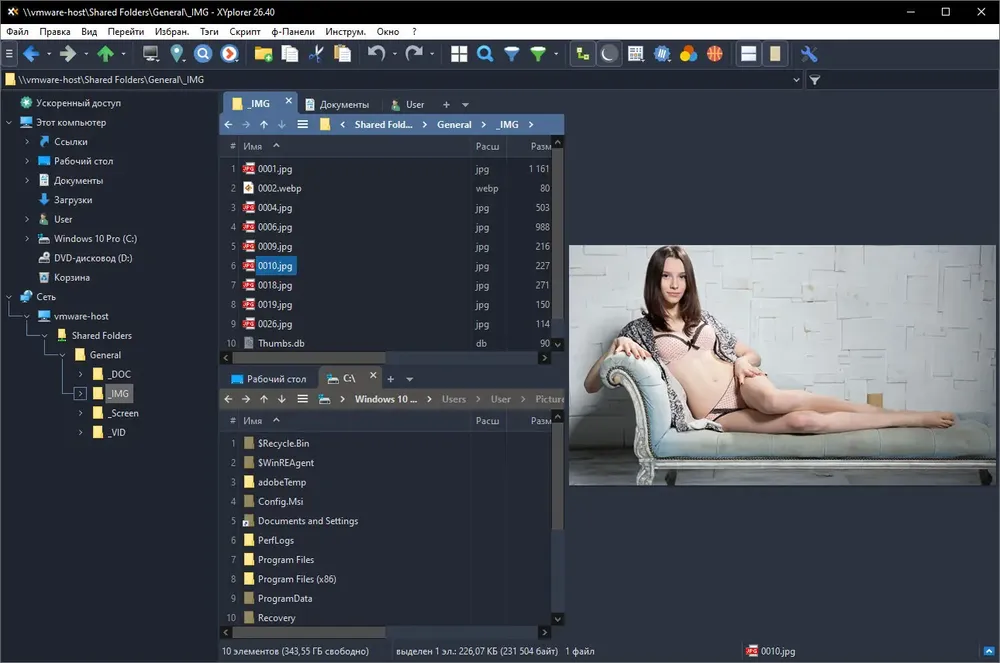1000x663 pixels.
Task: Click the Undo arrow in toolbar
Action: [376, 54]
